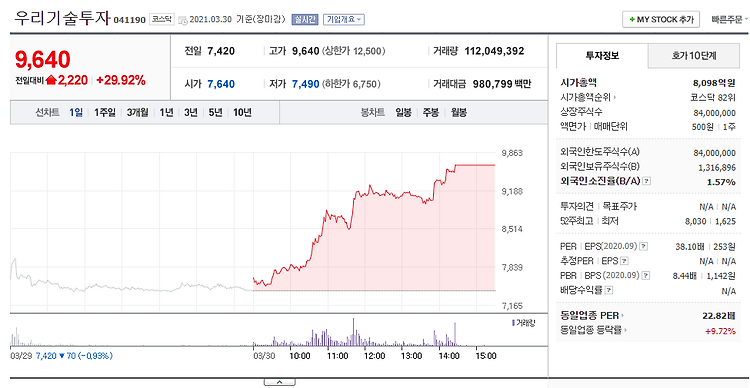Click the chart y-axis label 9,863
This screenshot has width=750, height=388.
coord(512,154)
